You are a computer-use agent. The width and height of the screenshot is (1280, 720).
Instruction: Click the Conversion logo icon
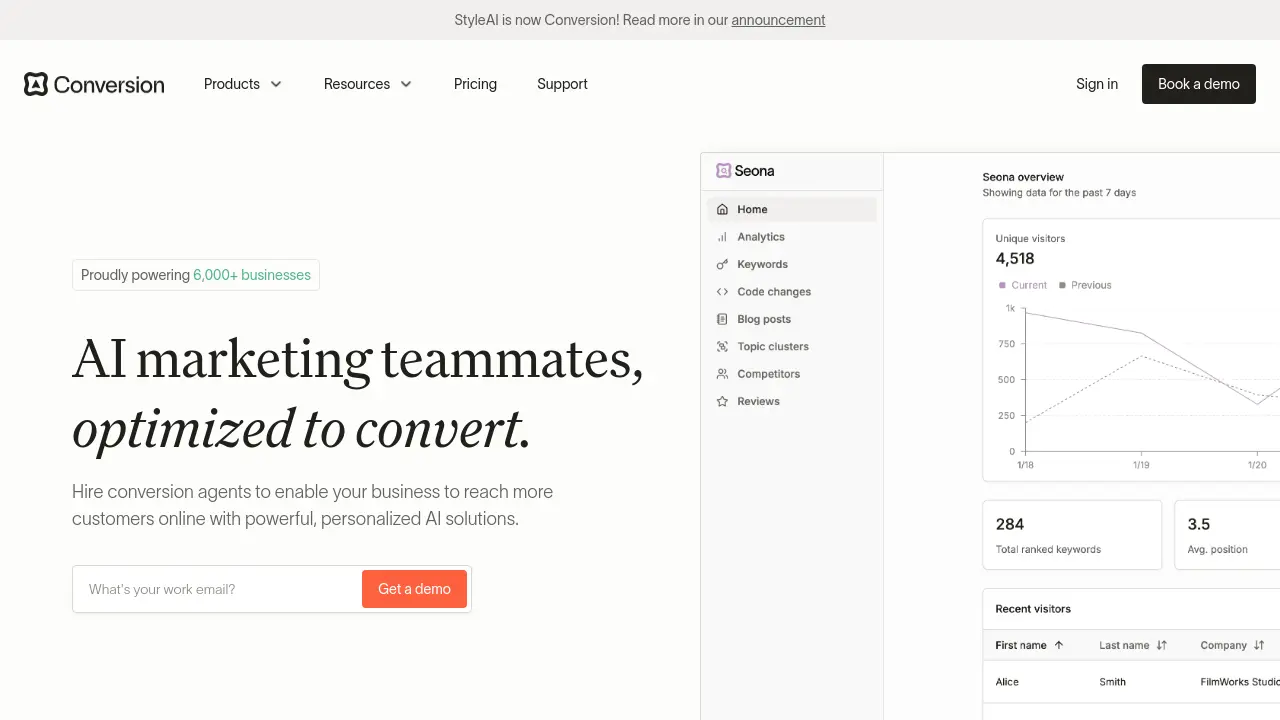click(36, 84)
